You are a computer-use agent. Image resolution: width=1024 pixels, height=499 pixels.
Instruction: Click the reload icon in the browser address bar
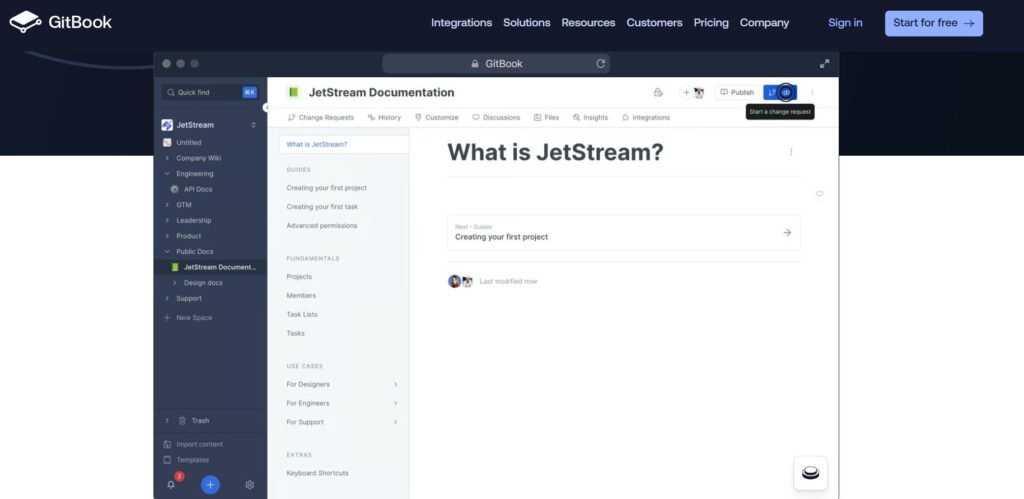(x=600, y=63)
